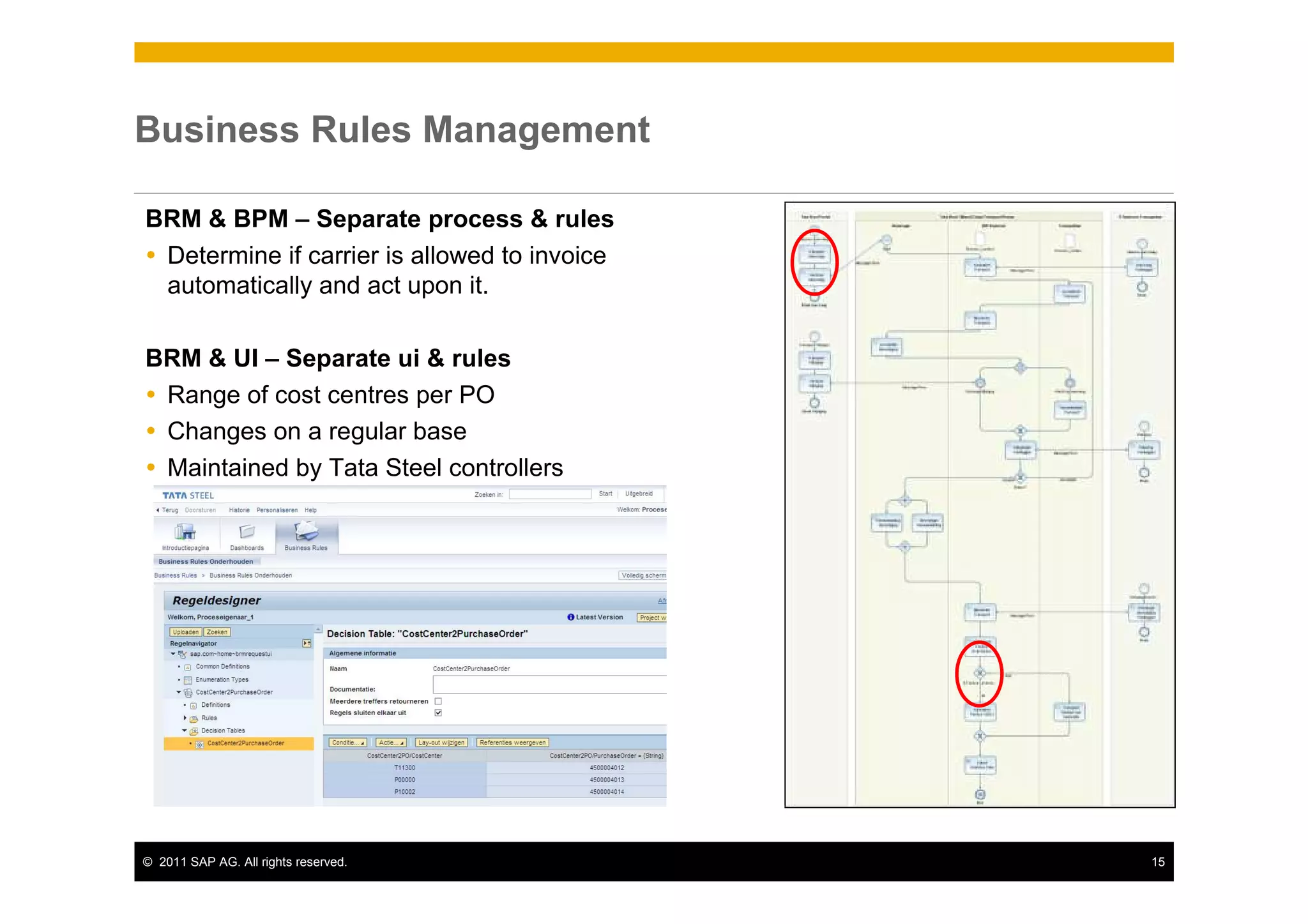1308x924 pixels.
Task: Click the Referenties weergeven button
Action: (x=513, y=743)
